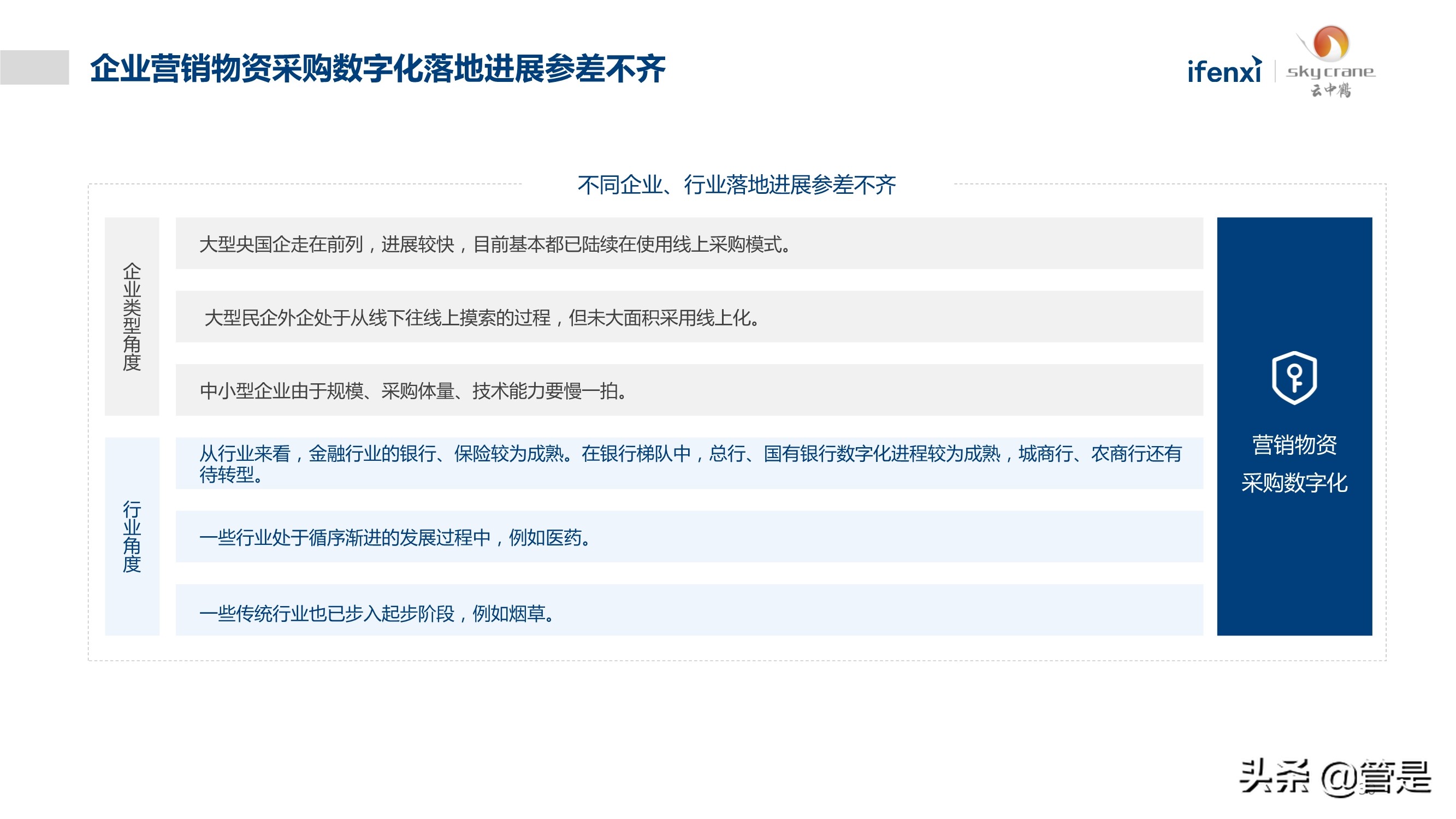
Task: Click the gray accent bar beside the slide title
Action: [35, 69]
